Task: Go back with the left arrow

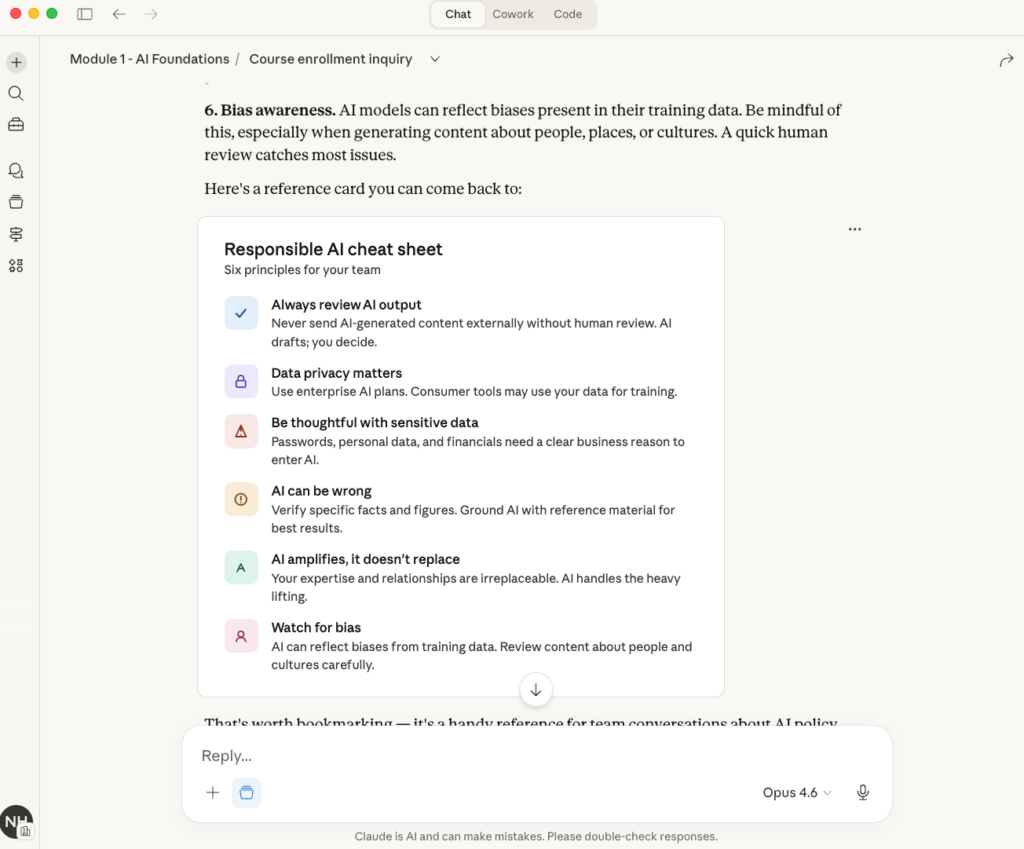Action: 119,14
